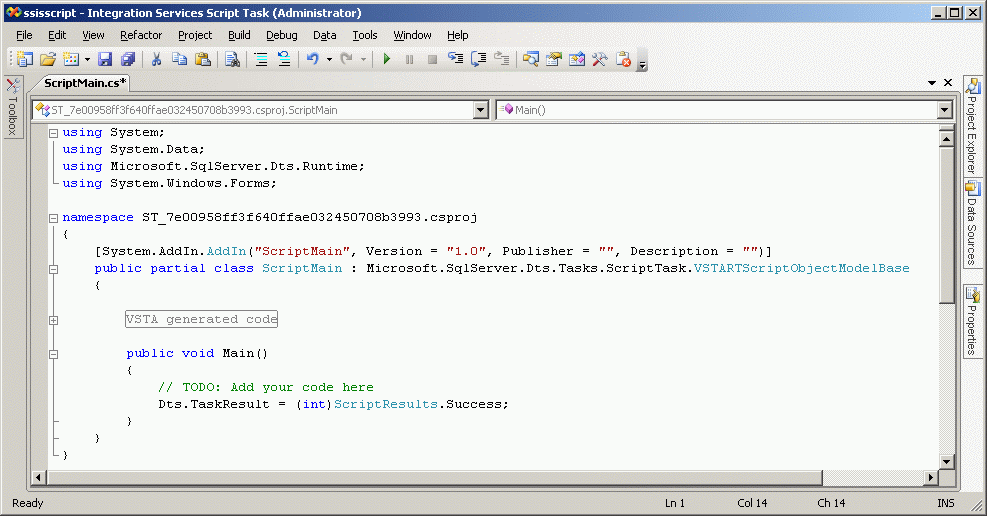Click the New Project toolbar icon
The width and height of the screenshot is (987, 516).
pos(25,59)
